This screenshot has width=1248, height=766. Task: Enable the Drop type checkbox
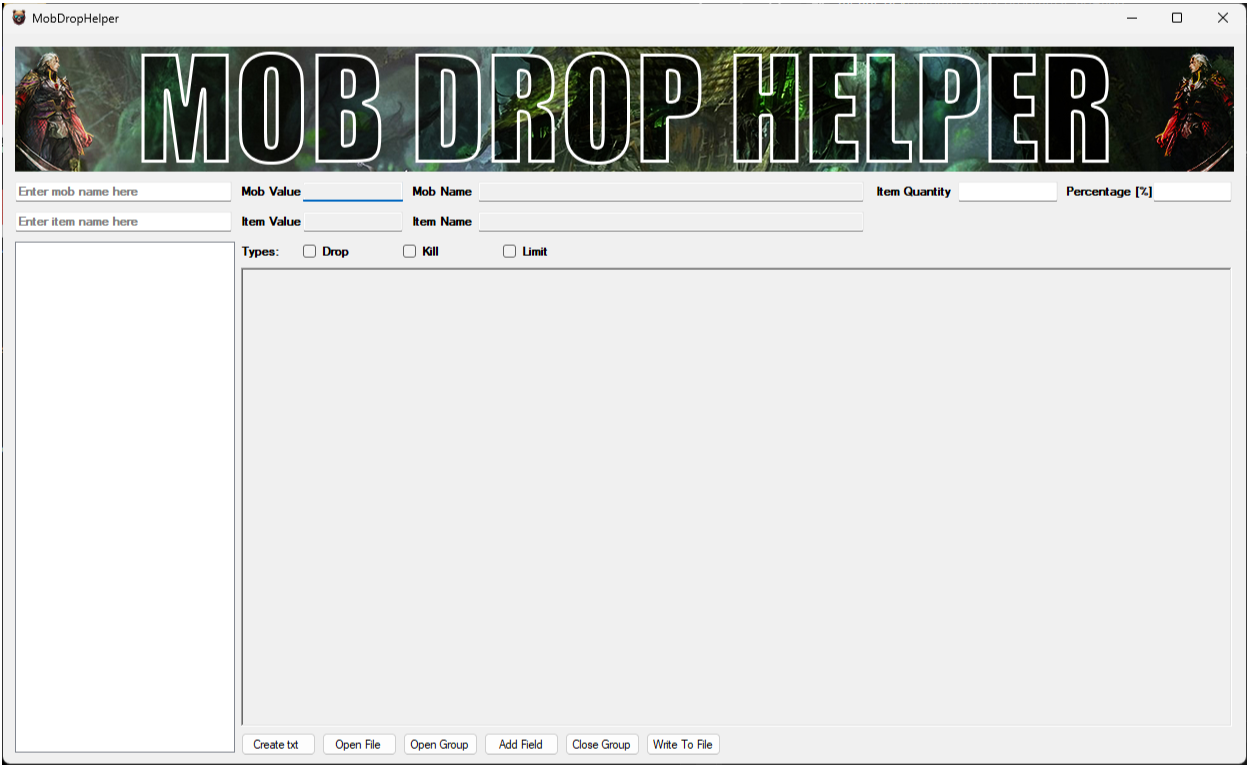[x=310, y=252]
